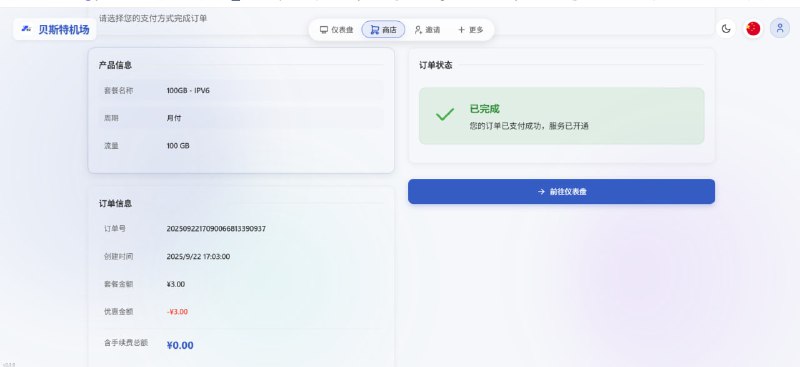Click the 前往仪表盘 button
The width and height of the screenshot is (800, 367).
pos(561,191)
